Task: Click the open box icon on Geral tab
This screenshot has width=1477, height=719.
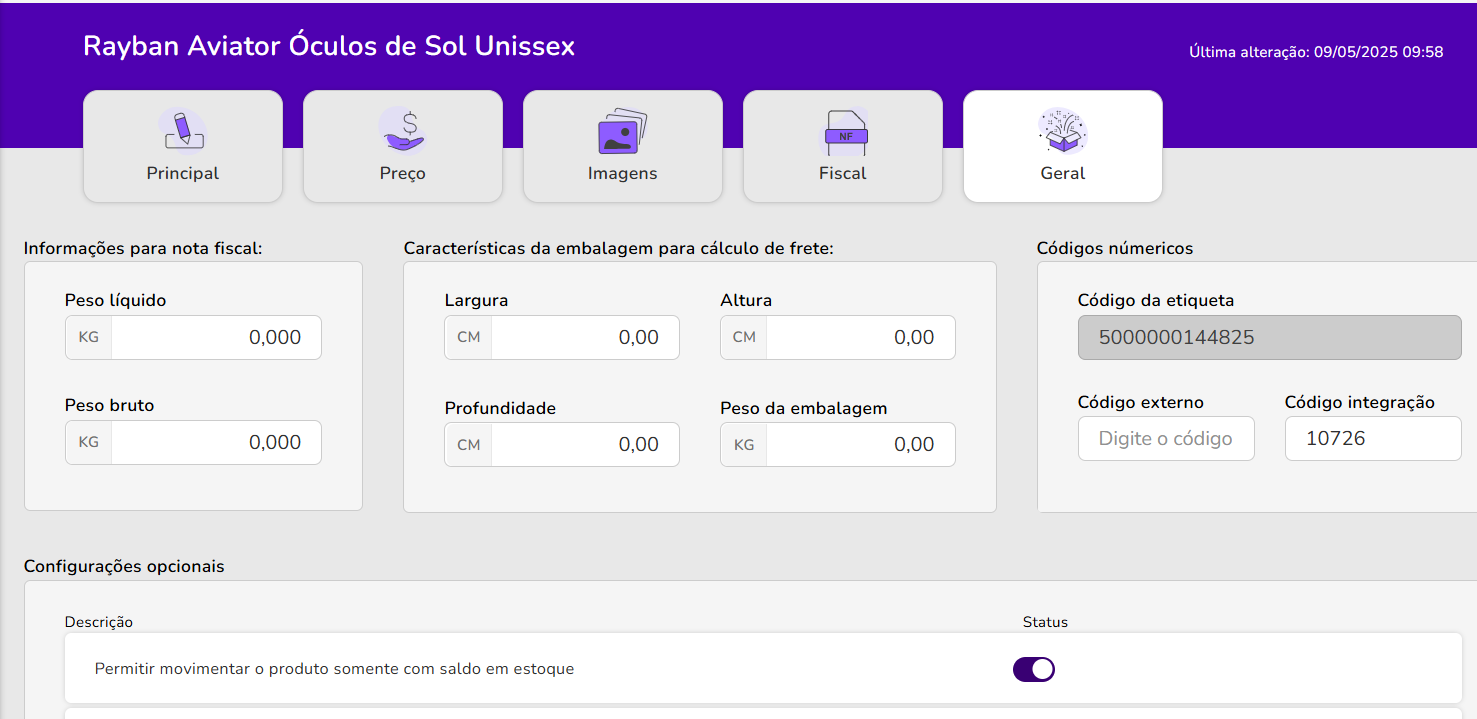Action: (x=1062, y=130)
